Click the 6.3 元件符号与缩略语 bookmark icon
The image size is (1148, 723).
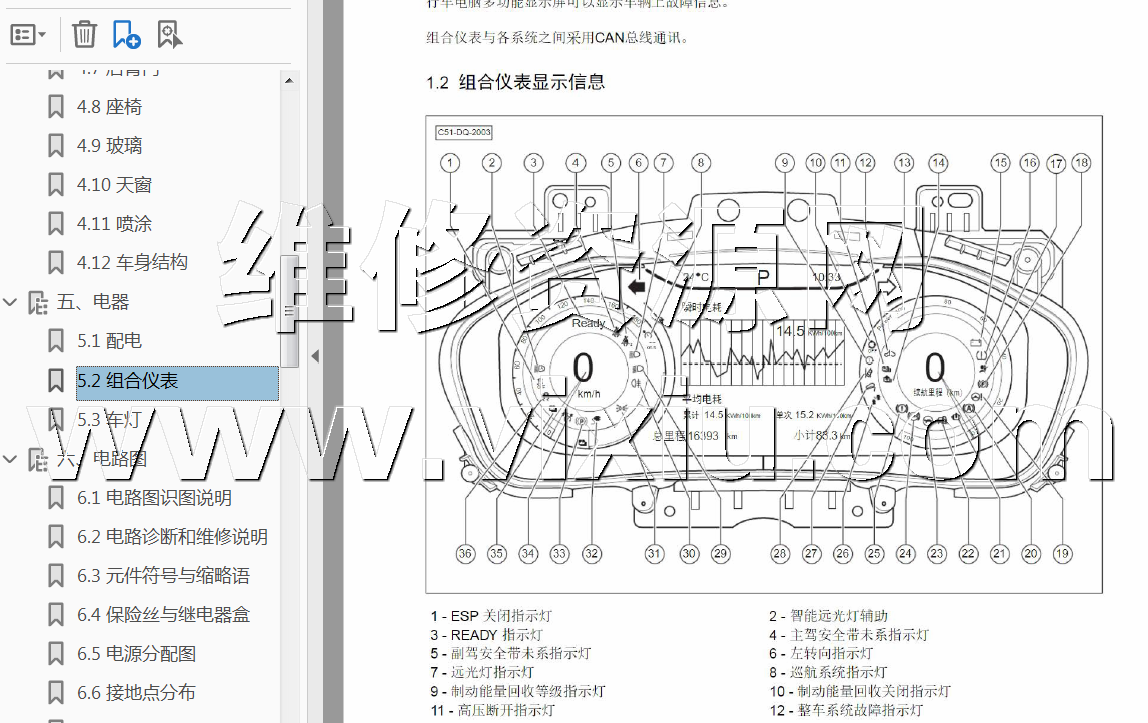pos(57,576)
